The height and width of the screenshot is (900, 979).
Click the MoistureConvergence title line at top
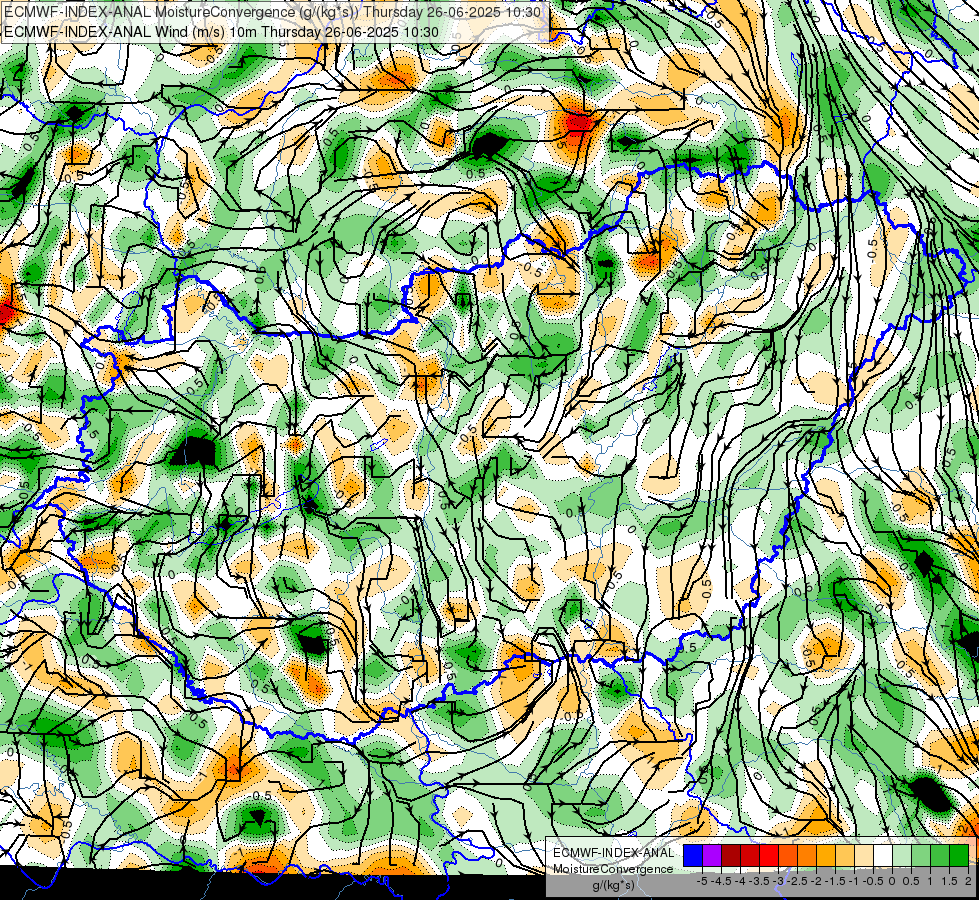click(273, 12)
